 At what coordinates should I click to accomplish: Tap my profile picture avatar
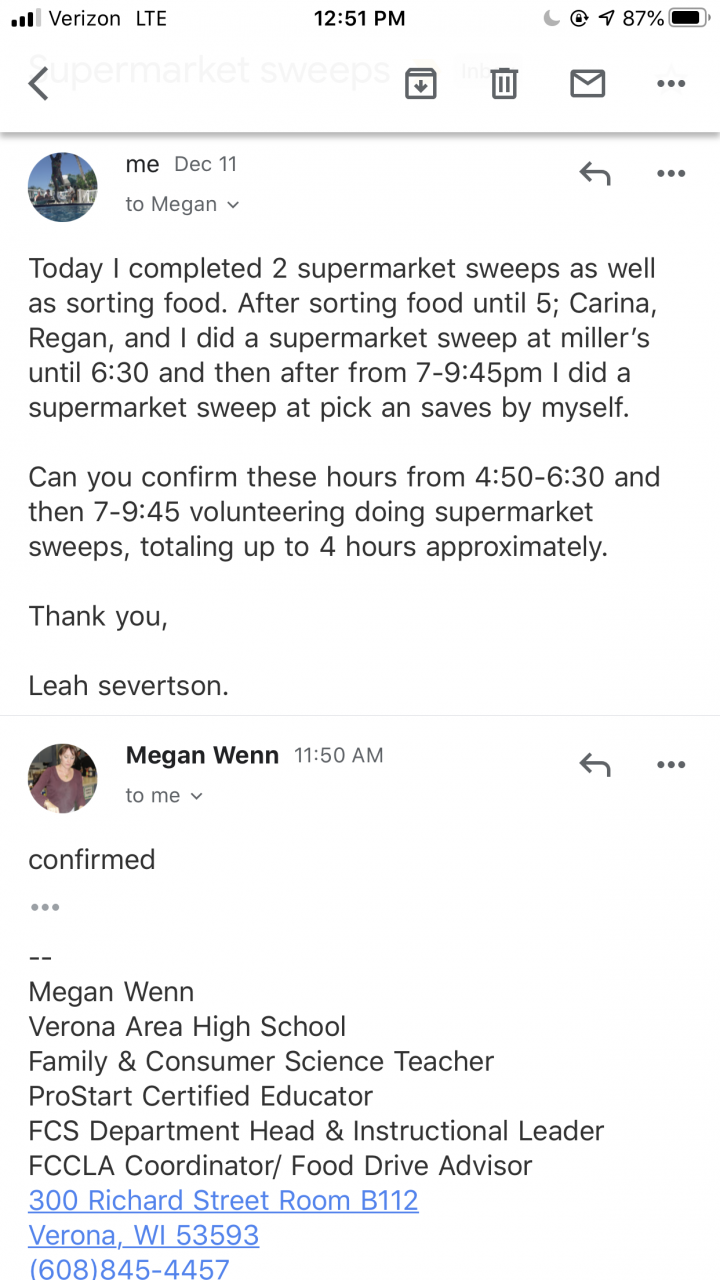[x=63, y=187]
